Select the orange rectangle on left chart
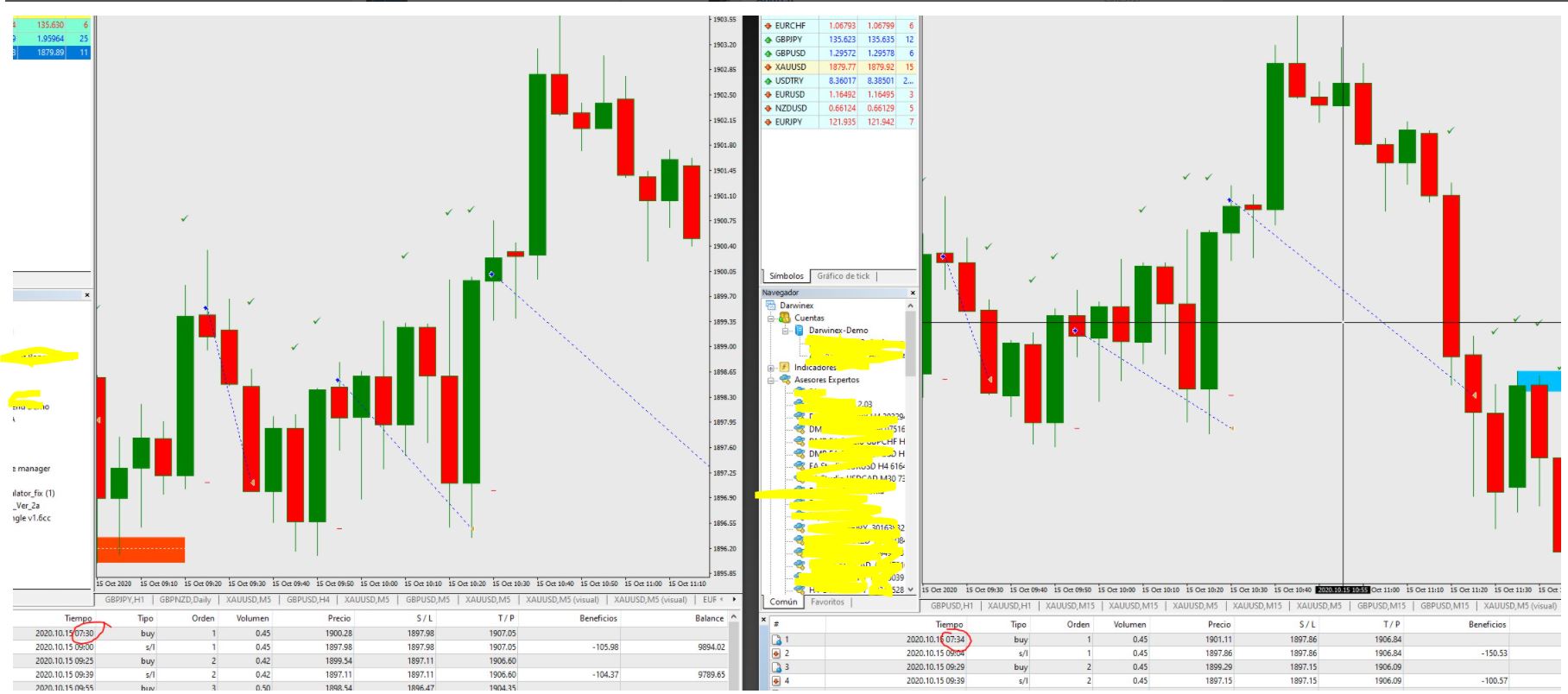This screenshot has width=1568, height=694. pyautogui.click(x=141, y=549)
